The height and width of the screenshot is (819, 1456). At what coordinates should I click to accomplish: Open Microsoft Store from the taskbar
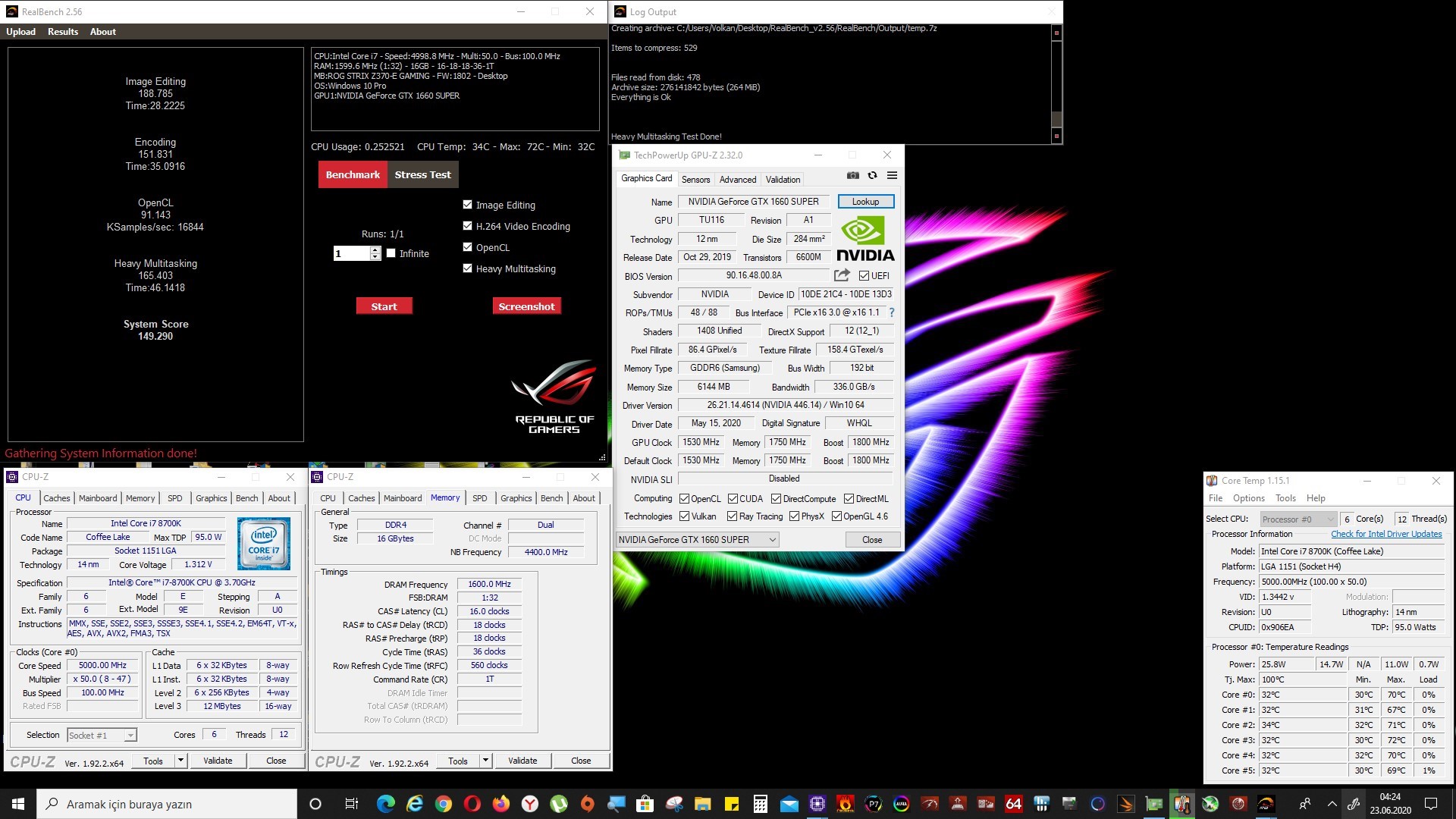coord(645,804)
